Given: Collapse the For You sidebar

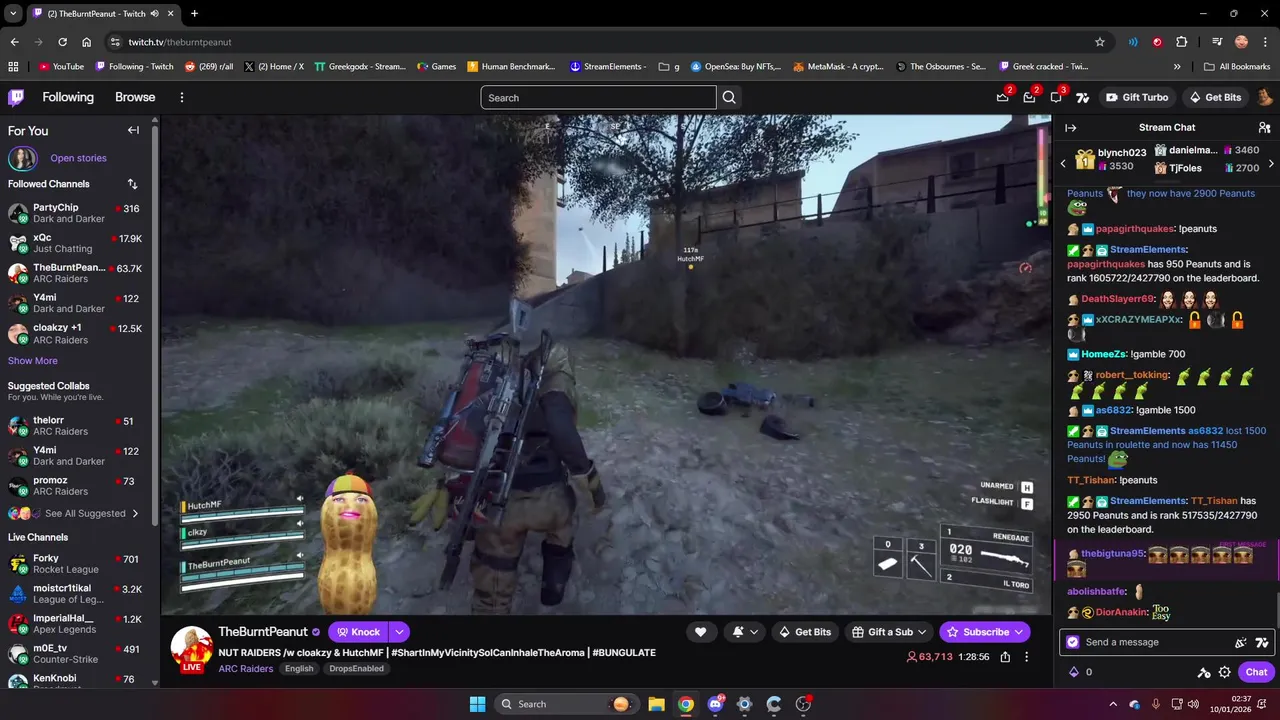Looking at the screenshot, I should click(133, 130).
